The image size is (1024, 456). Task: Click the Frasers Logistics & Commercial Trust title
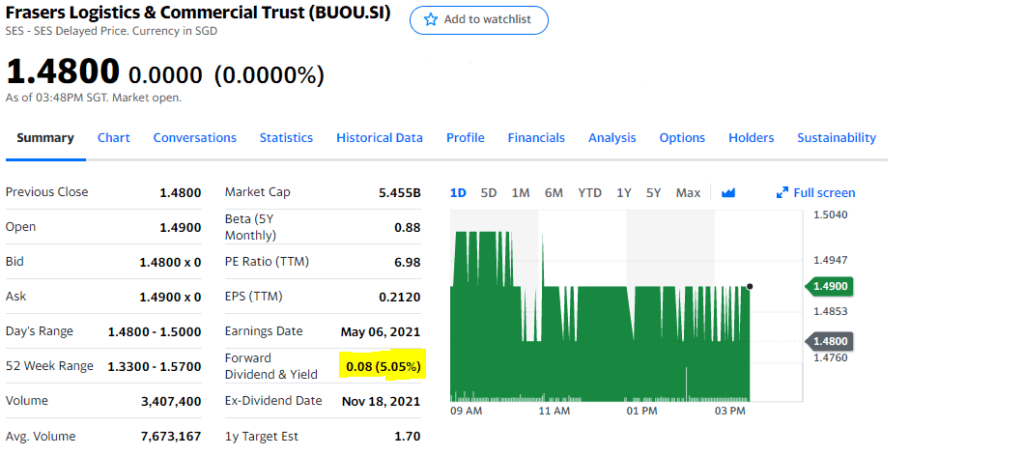point(198,12)
